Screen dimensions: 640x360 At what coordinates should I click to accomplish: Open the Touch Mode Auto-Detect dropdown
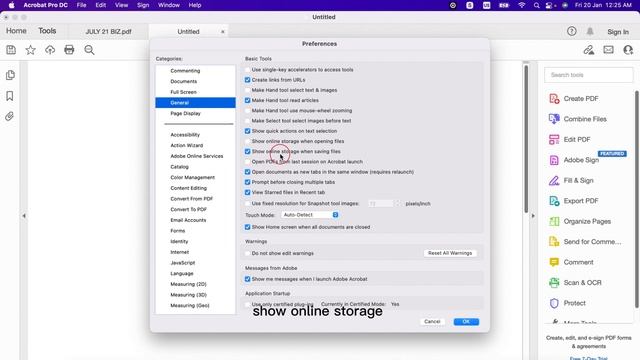tap(310, 215)
